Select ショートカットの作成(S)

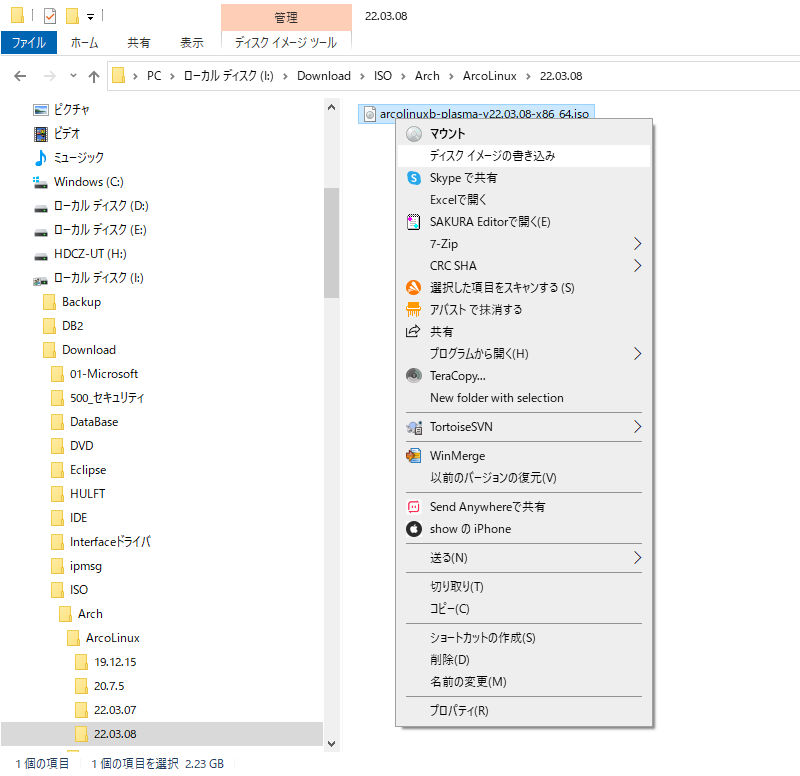click(523, 638)
